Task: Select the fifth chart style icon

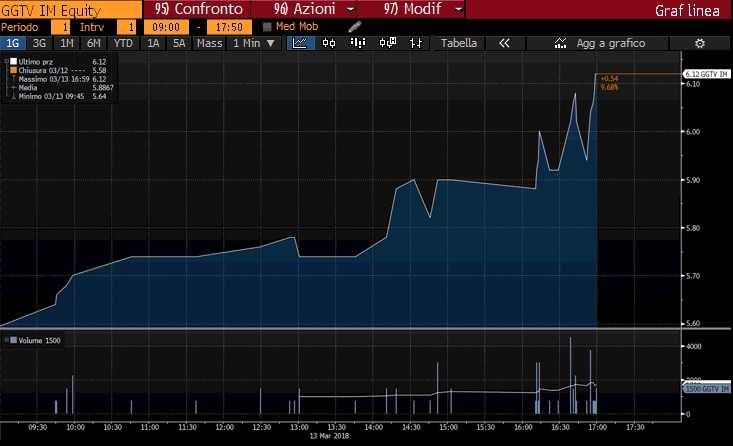Action: click(419, 43)
